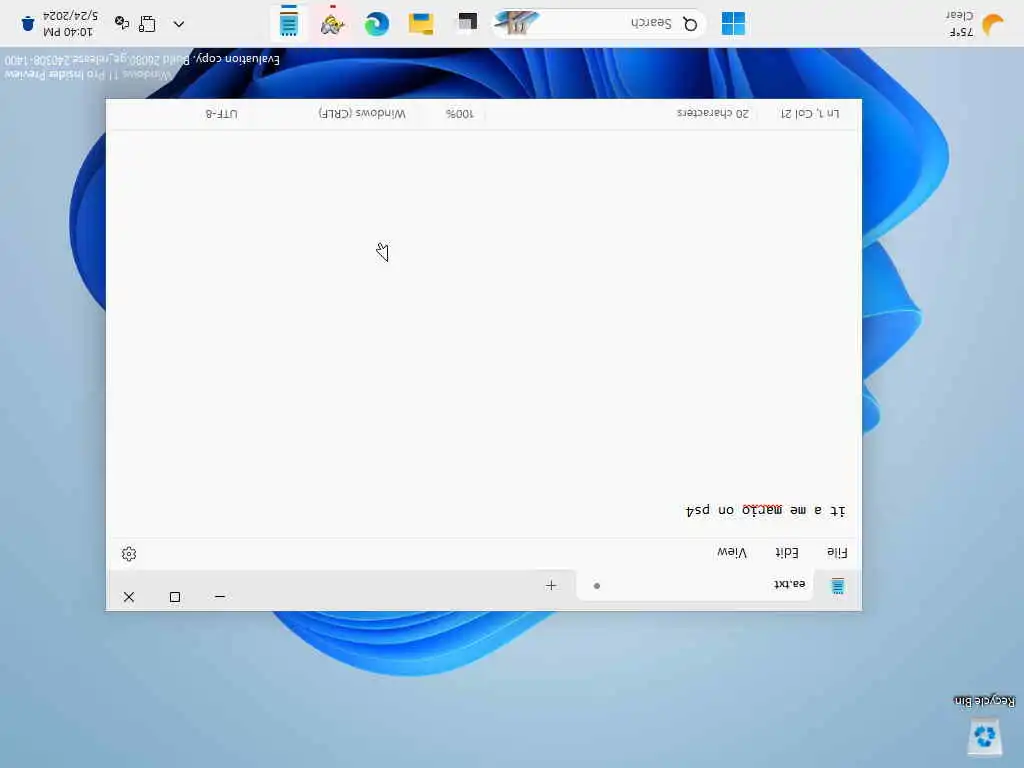Open the clock showing 10:40 PM
The height and width of the screenshot is (768, 1024).
[70, 24]
